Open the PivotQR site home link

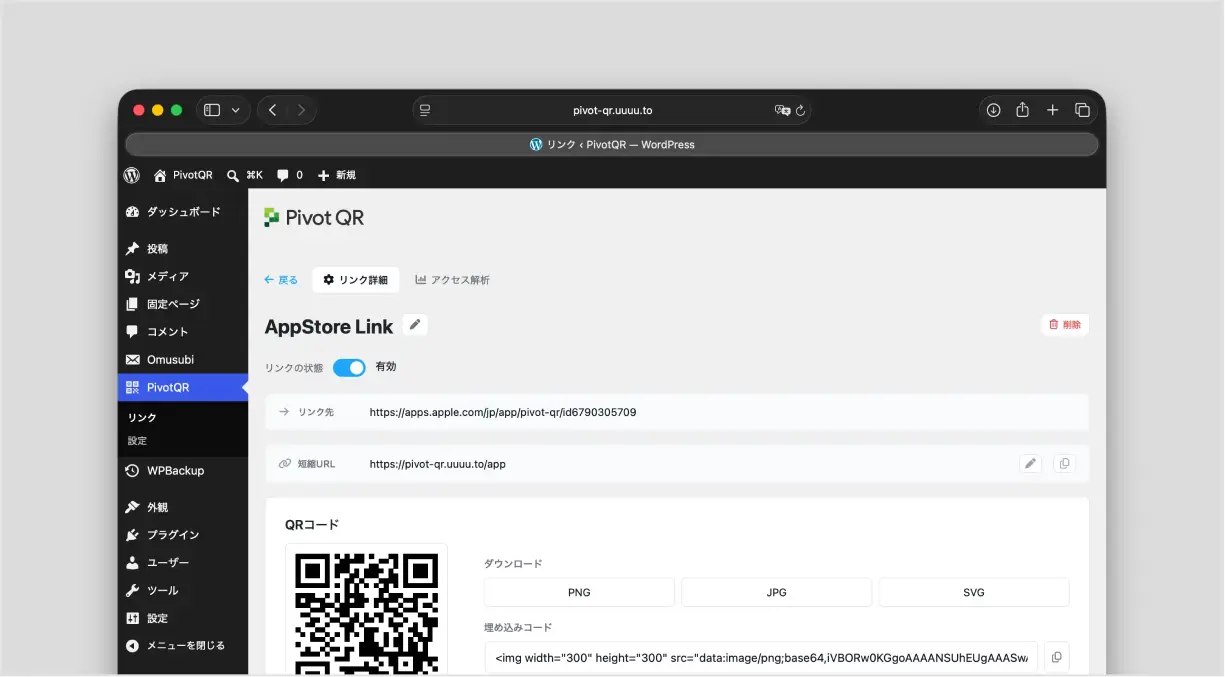(183, 175)
